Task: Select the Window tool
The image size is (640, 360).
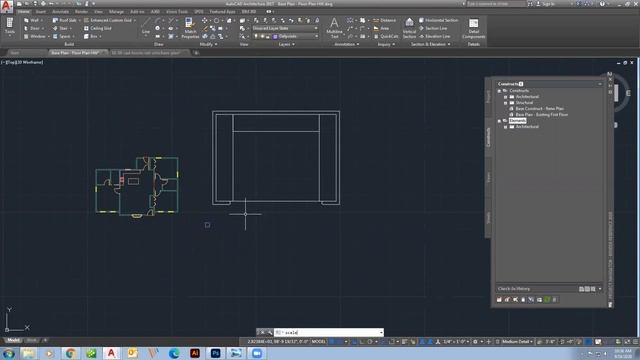Action: [36, 36]
